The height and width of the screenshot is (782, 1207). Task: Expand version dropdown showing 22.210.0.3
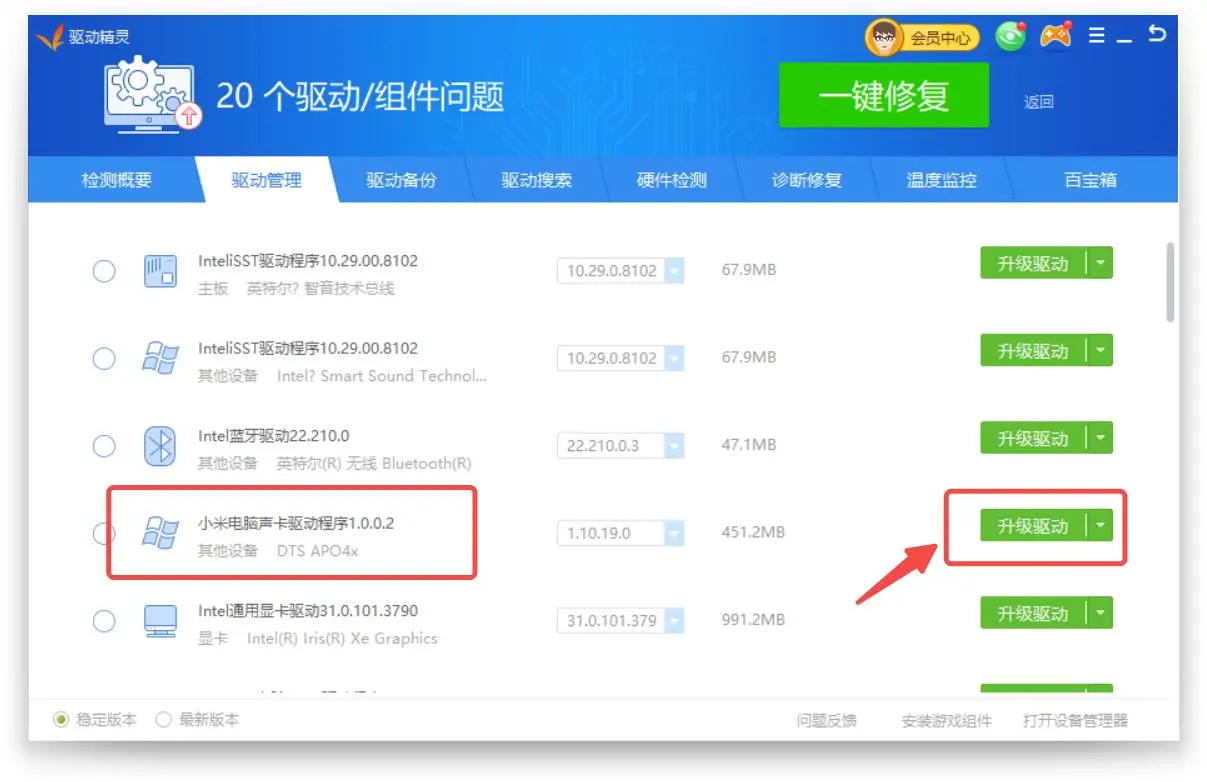point(674,446)
